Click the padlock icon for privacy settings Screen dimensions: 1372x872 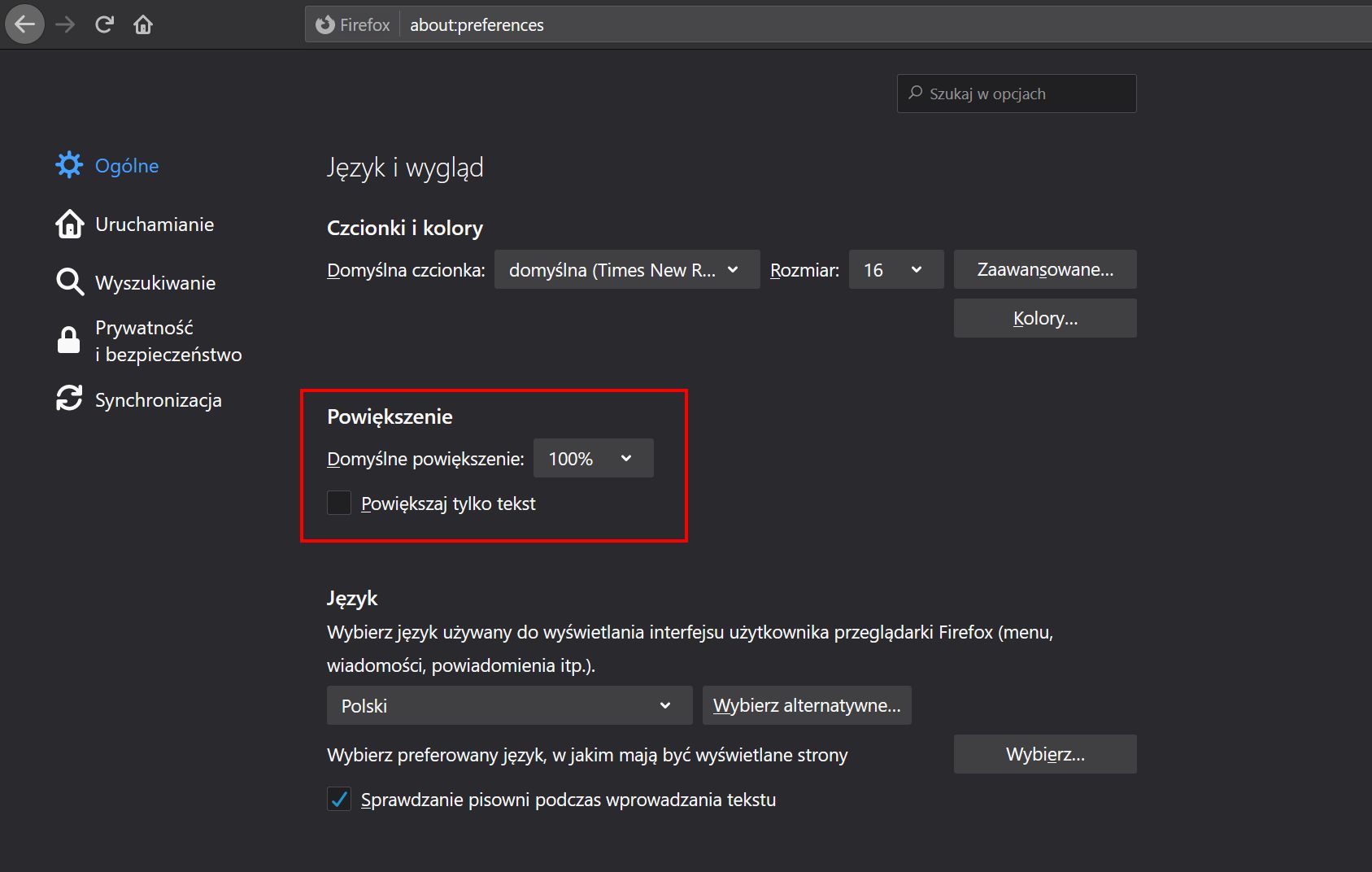(x=69, y=340)
